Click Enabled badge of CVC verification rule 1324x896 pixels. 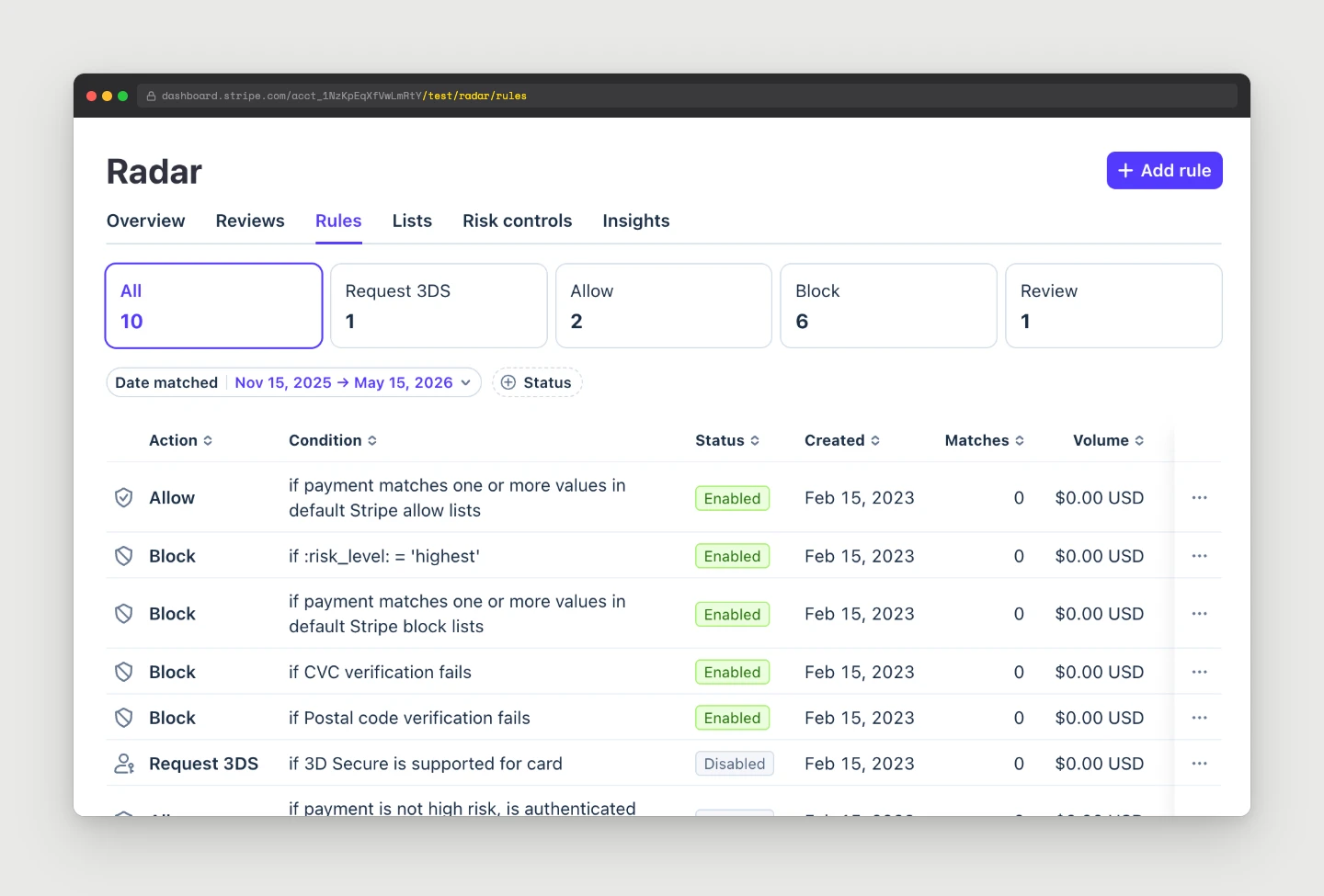click(x=732, y=672)
